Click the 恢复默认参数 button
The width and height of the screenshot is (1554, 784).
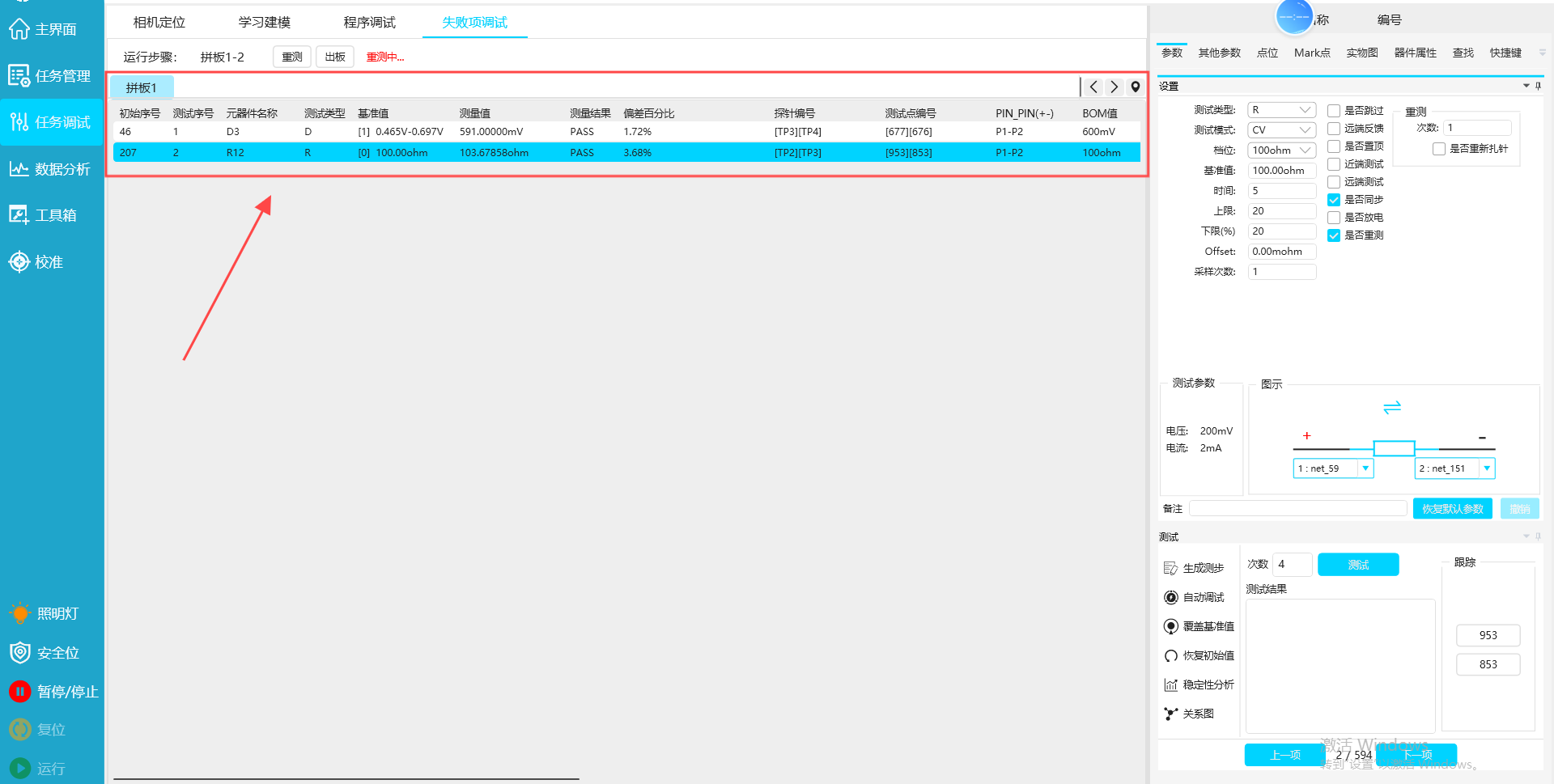pyautogui.click(x=1452, y=509)
